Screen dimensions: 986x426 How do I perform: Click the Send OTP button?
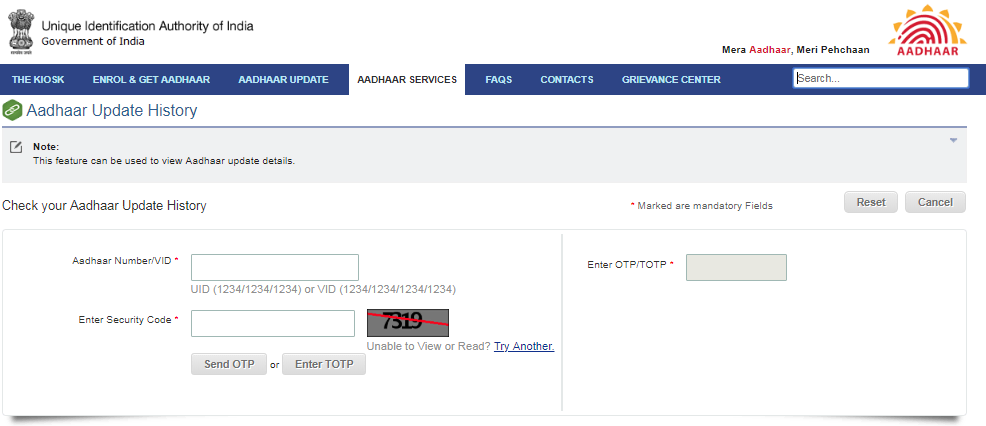(x=229, y=364)
